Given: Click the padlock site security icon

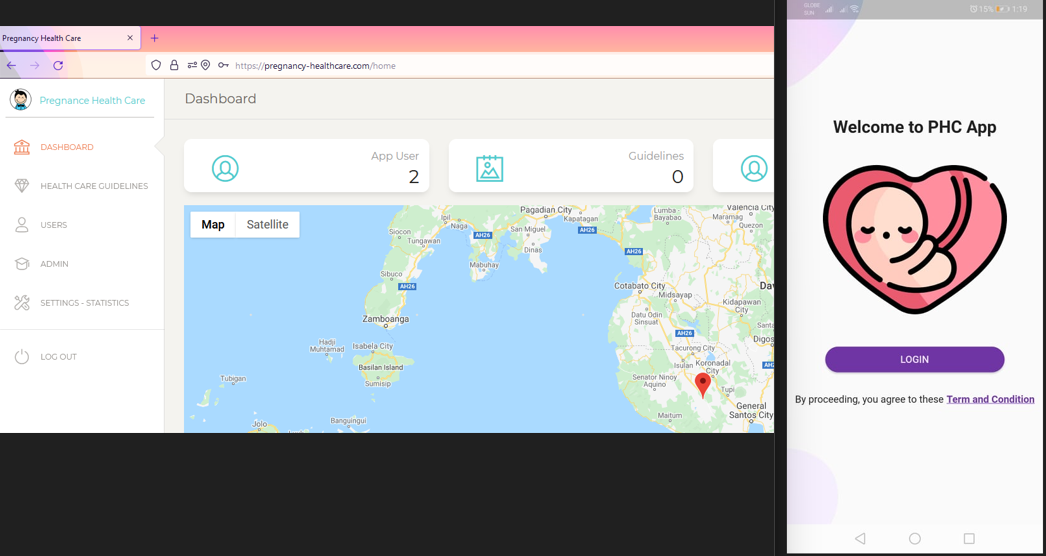Looking at the screenshot, I should 174,65.
